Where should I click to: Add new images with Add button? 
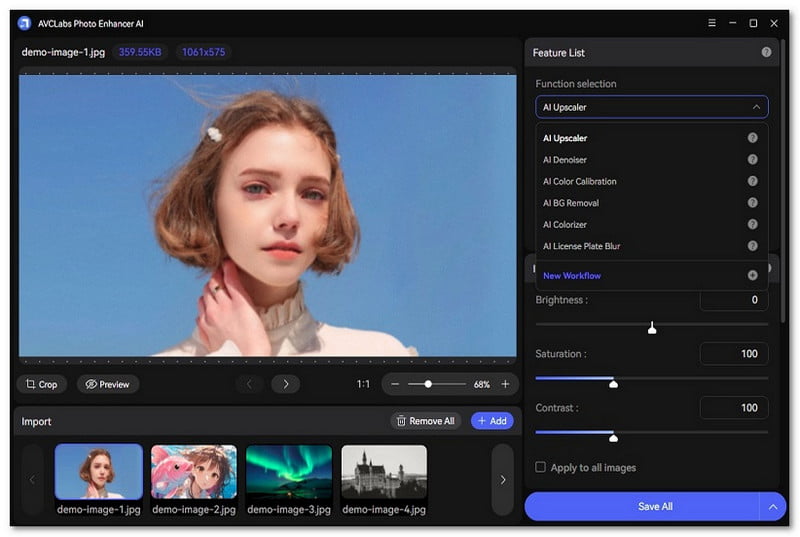coord(492,421)
